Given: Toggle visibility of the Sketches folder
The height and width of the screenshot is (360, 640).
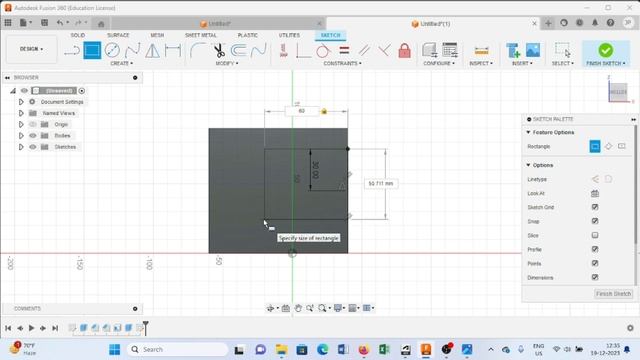Looking at the screenshot, I should point(33,147).
